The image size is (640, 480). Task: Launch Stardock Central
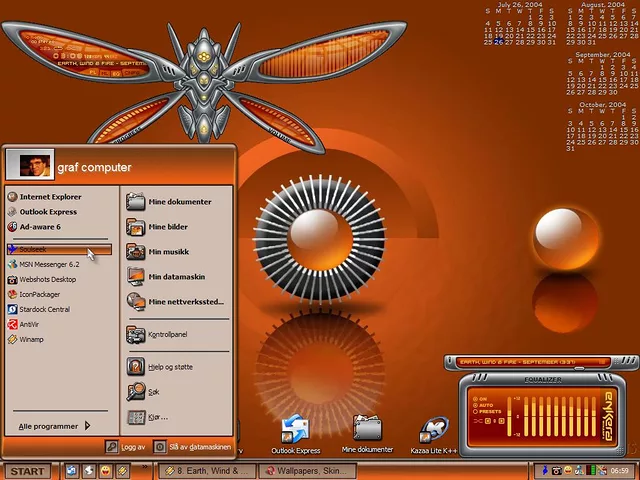[39, 309]
